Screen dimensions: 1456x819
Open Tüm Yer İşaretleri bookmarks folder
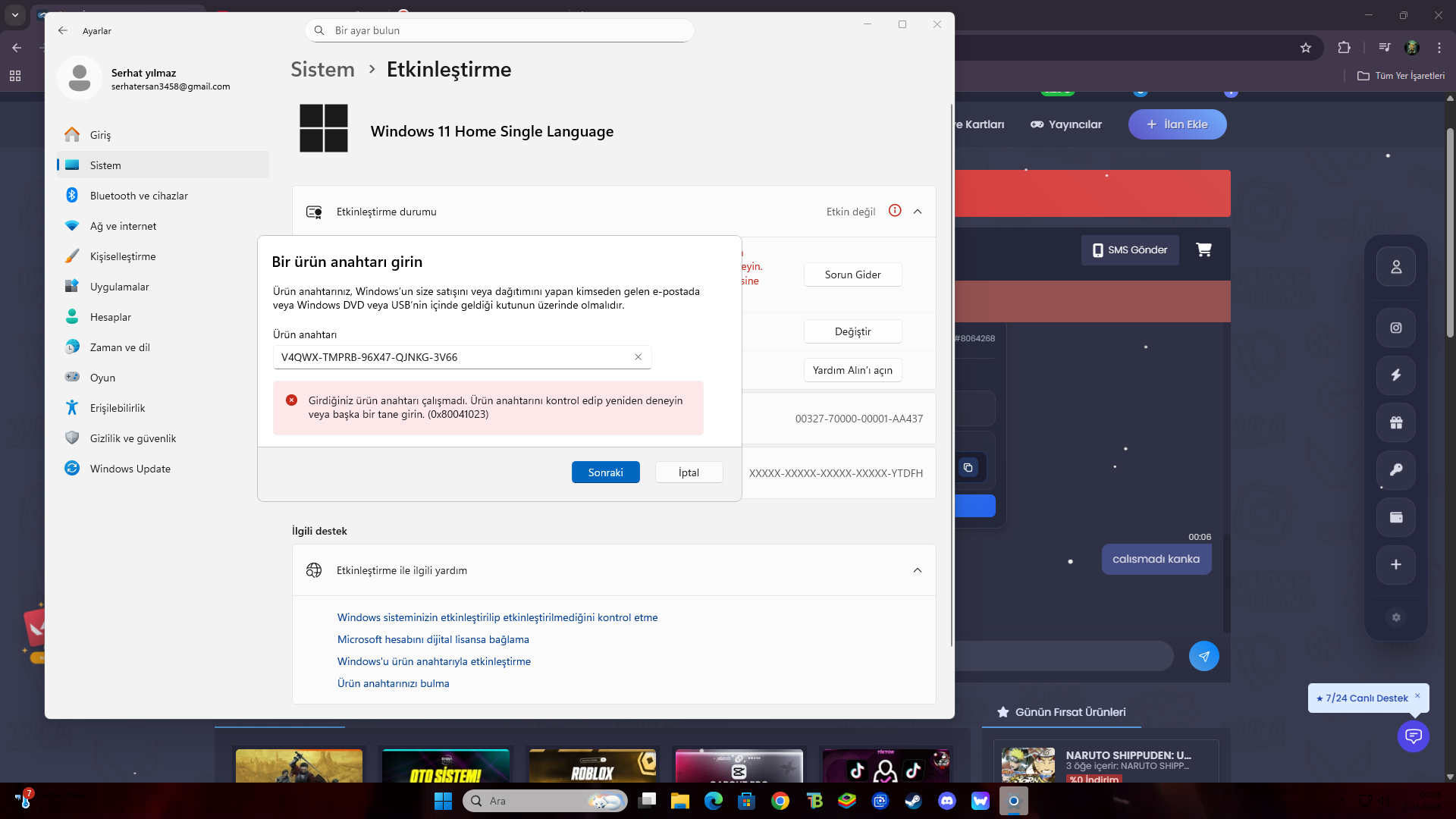pos(1401,76)
